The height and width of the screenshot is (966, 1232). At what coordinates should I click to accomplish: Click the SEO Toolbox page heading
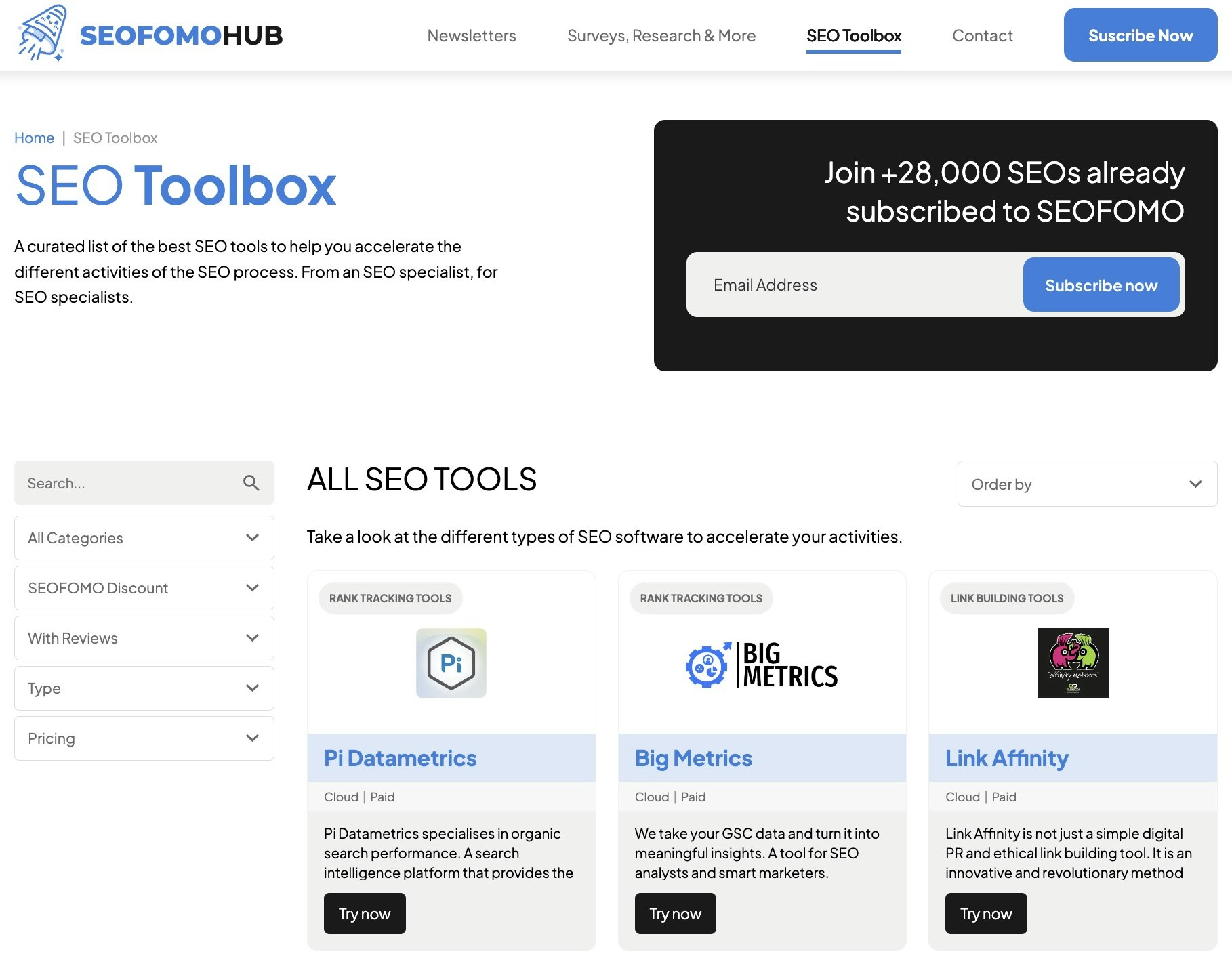176,185
